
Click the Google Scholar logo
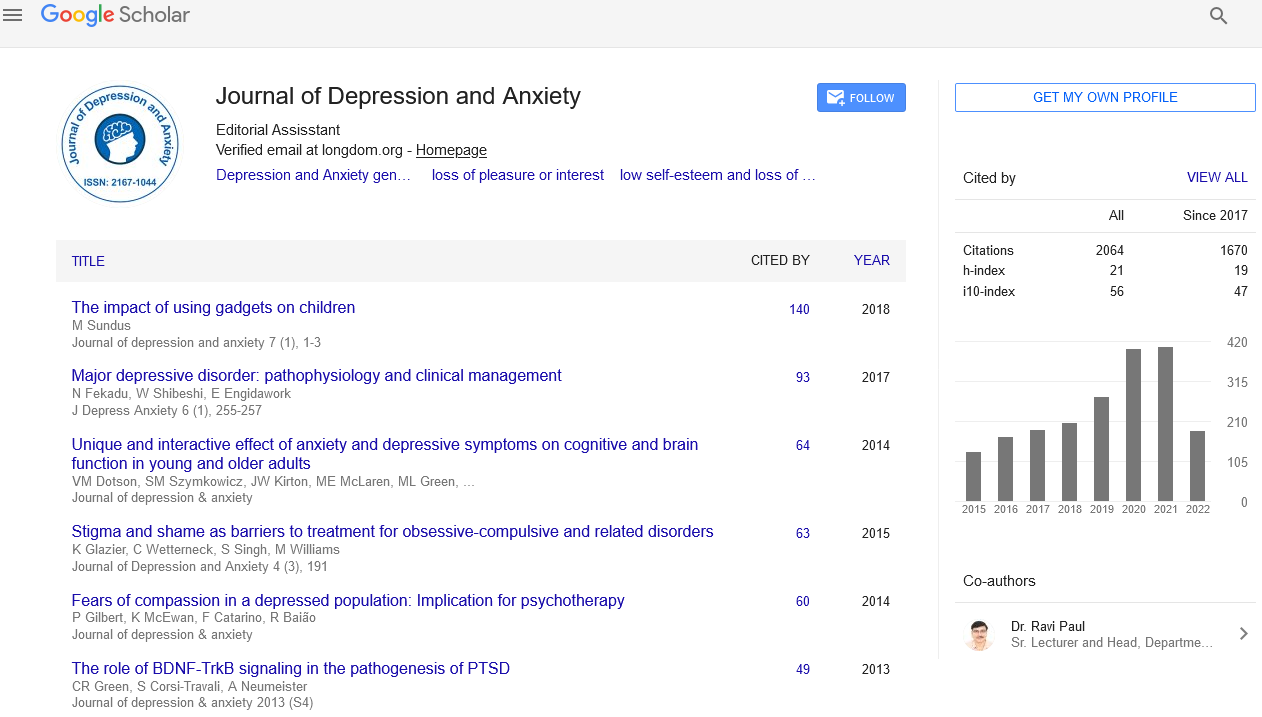point(115,15)
